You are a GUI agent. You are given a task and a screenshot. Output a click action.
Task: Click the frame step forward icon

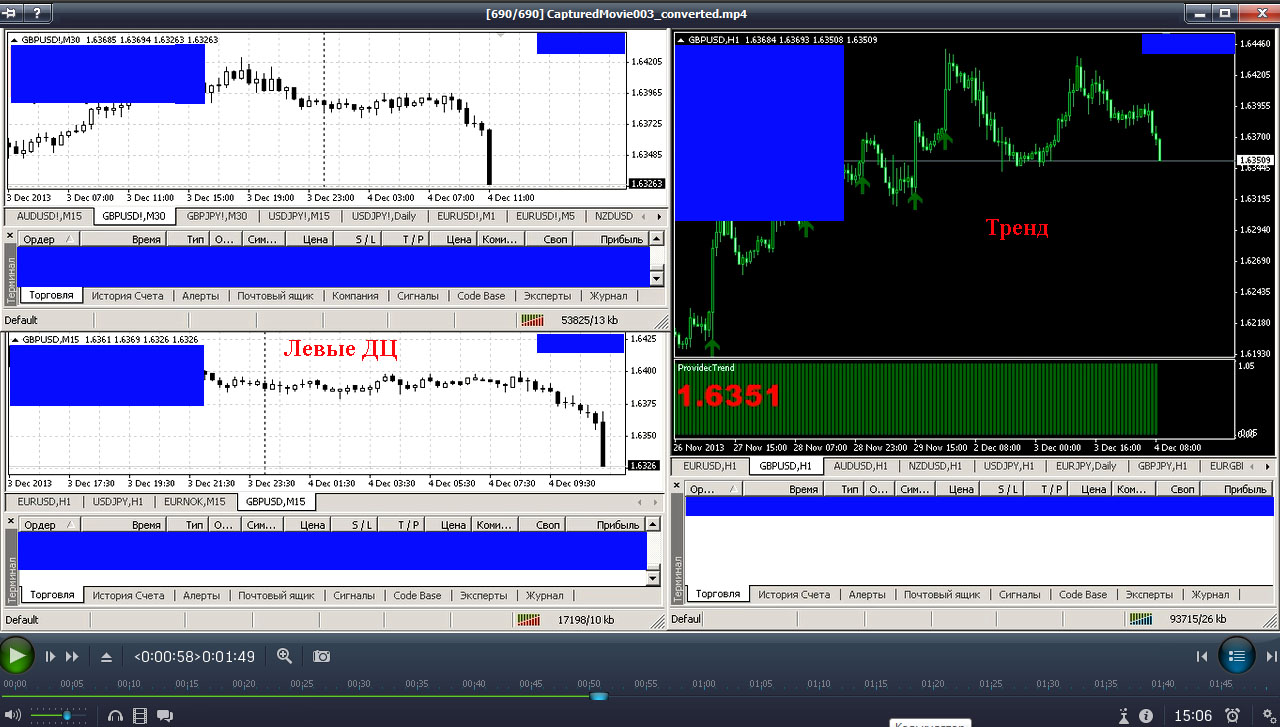[50, 657]
